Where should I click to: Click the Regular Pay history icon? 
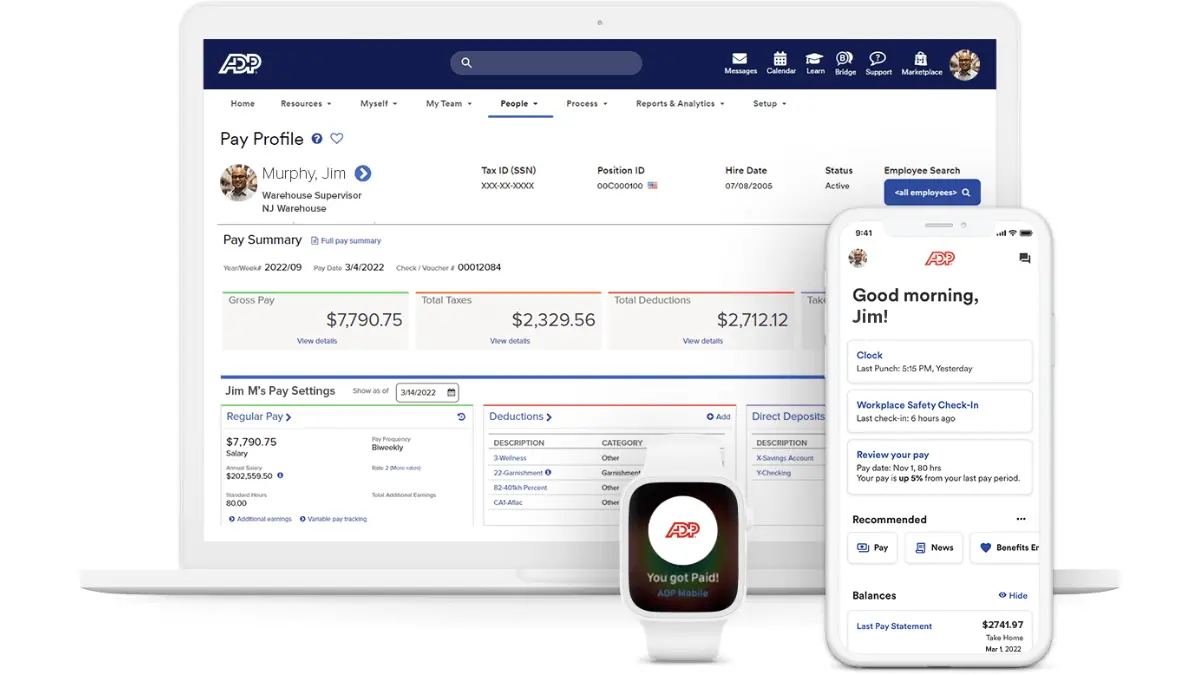(461, 417)
